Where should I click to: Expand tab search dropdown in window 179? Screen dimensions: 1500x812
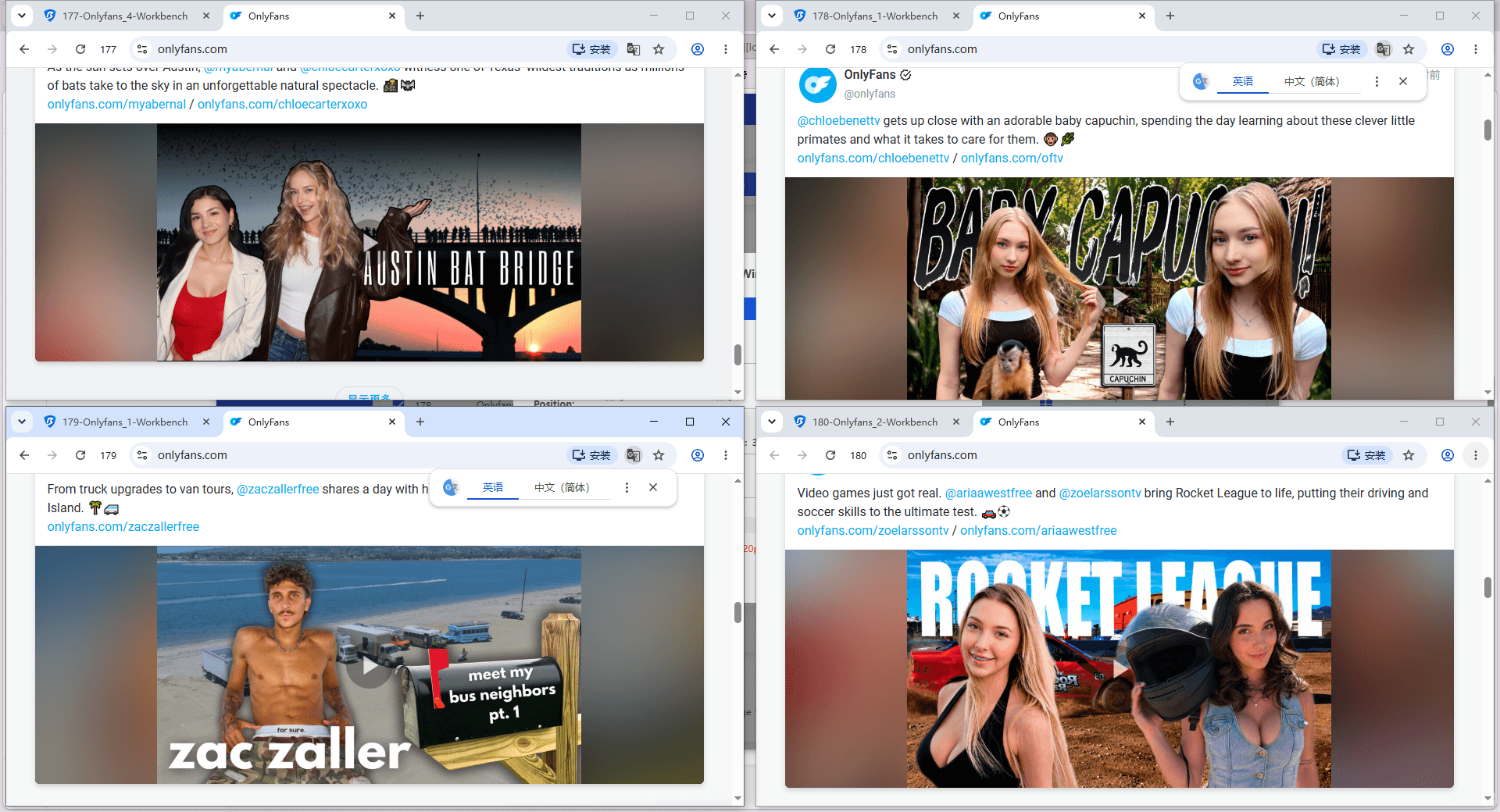pos(22,422)
